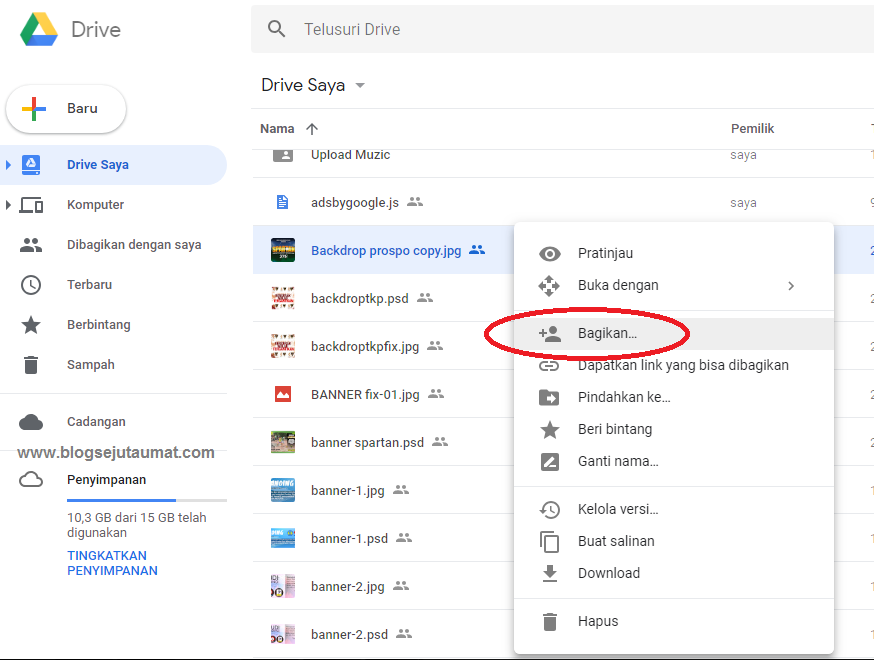Expand the Drive Saya tree arrow

point(9,165)
